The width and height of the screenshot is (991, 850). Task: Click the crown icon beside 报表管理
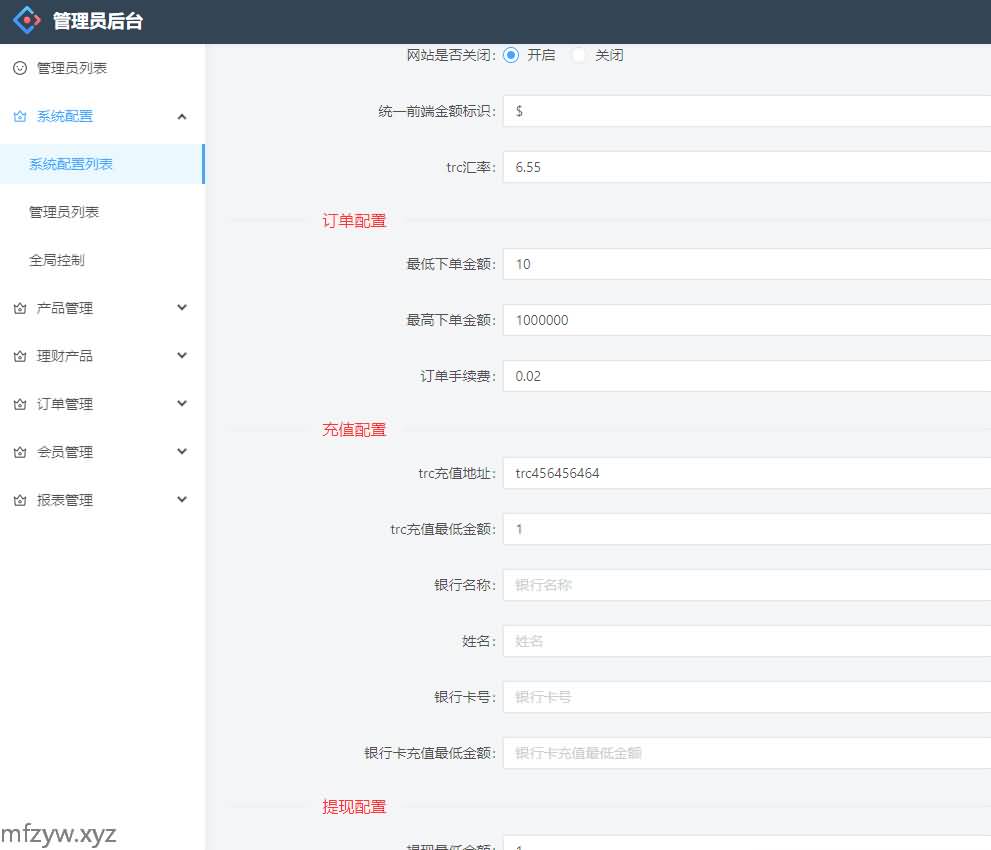click(19, 500)
